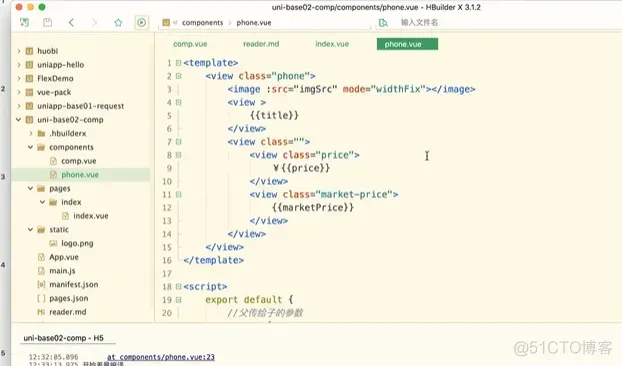Open main.js in the project tree

pos(62,271)
